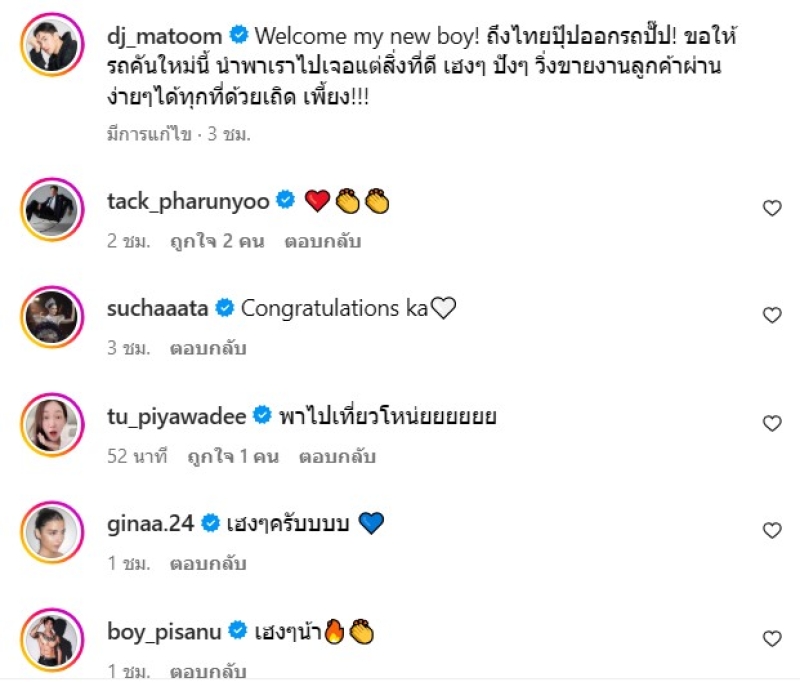Reply to tack_pharunyoo's comment
800x691 pixels.
(x=322, y=241)
